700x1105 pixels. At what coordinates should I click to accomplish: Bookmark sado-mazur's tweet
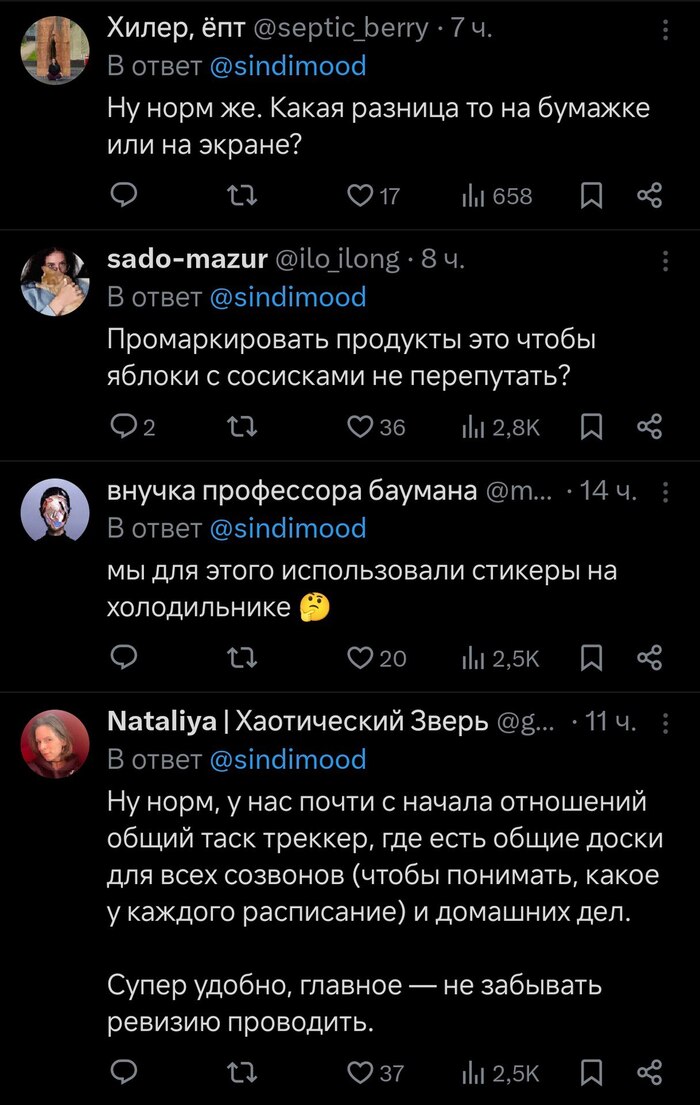(x=592, y=427)
